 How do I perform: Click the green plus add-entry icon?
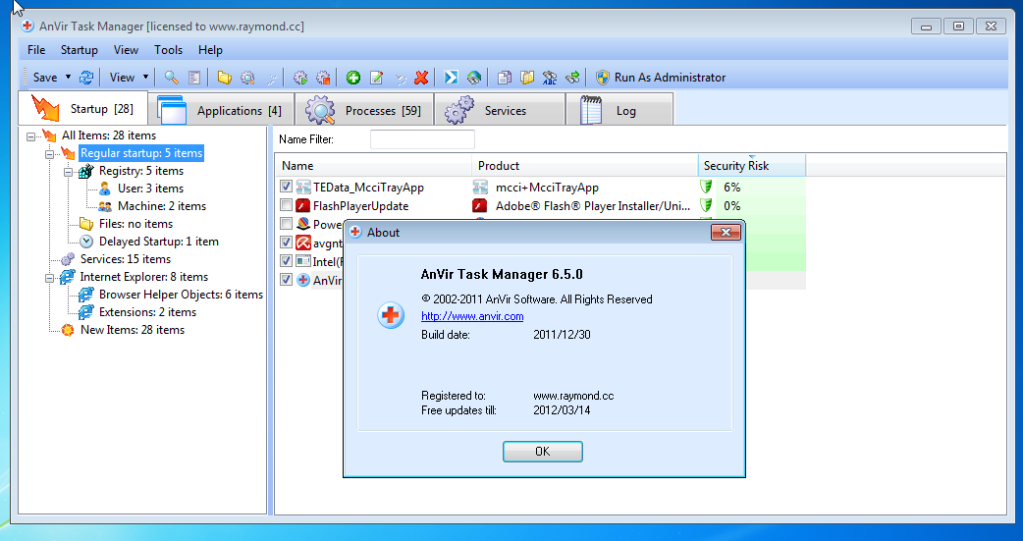click(353, 78)
